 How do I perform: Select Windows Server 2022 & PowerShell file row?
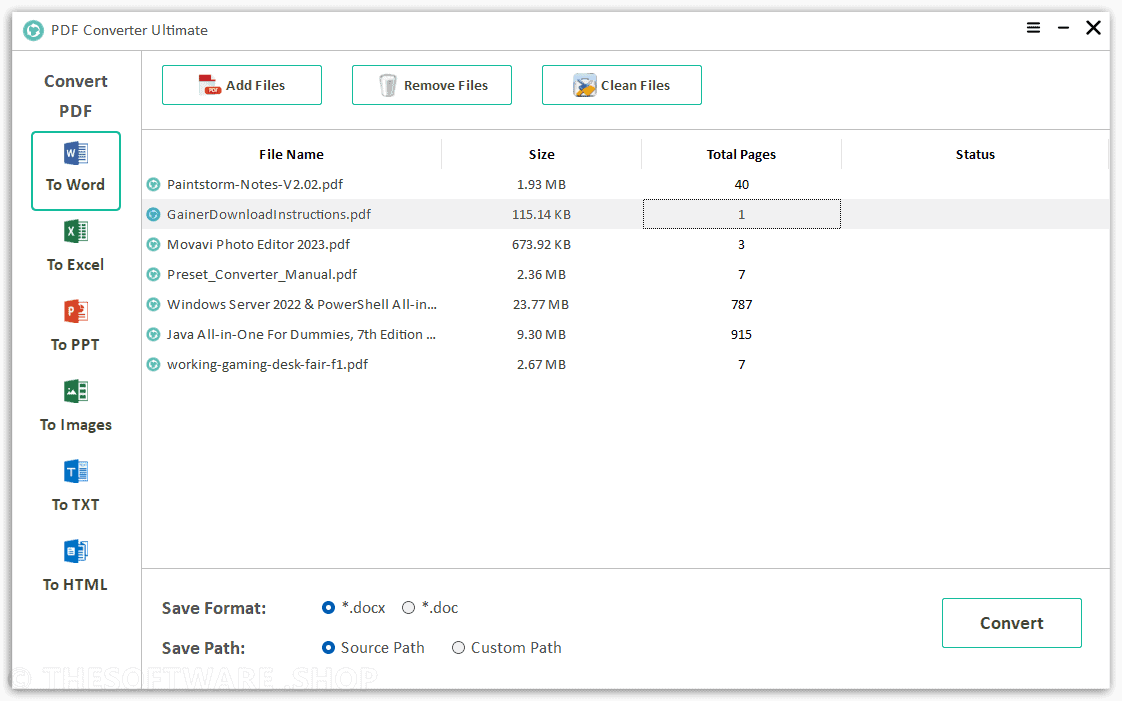625,305
